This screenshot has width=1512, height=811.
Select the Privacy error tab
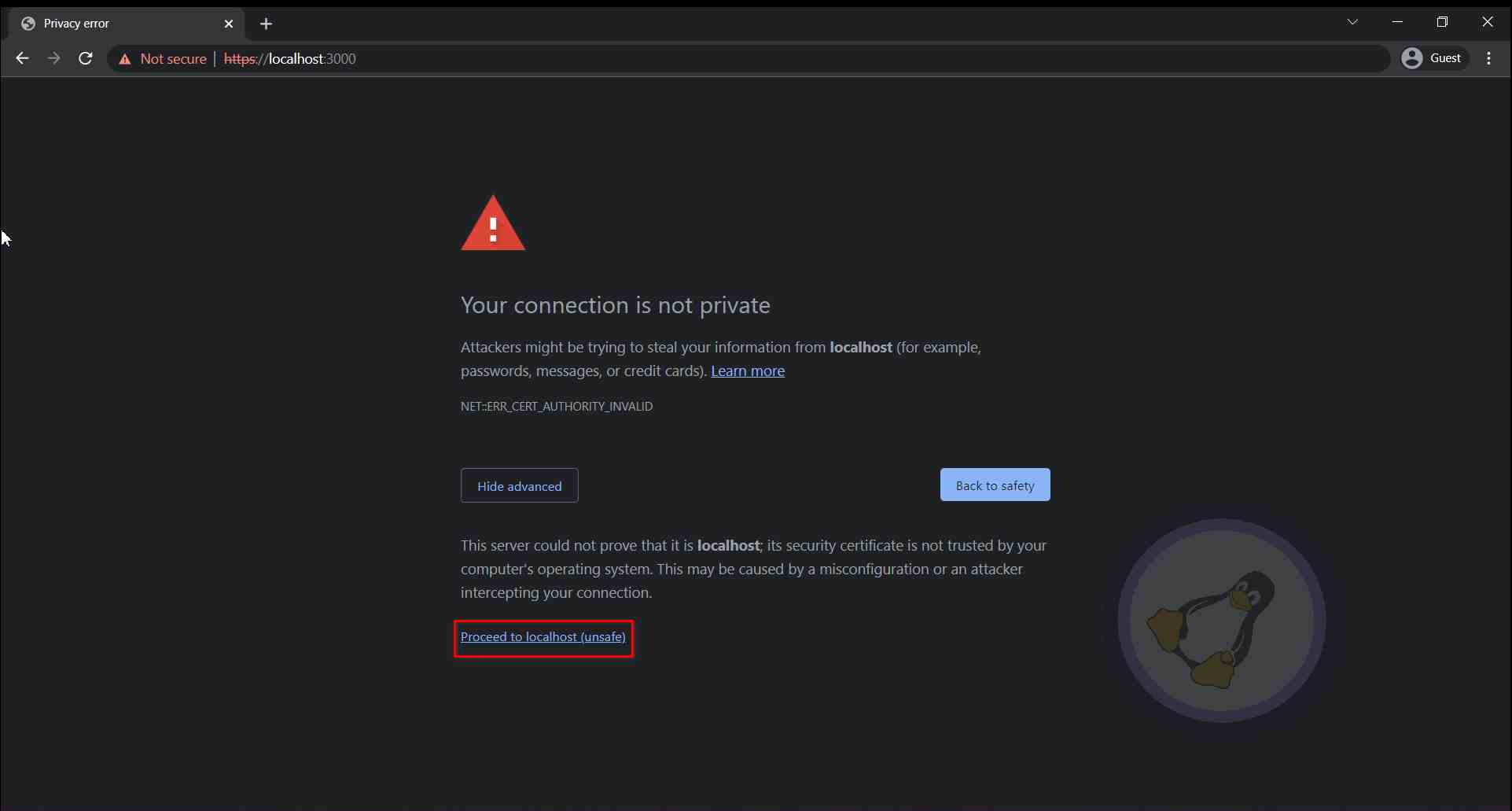126,24
